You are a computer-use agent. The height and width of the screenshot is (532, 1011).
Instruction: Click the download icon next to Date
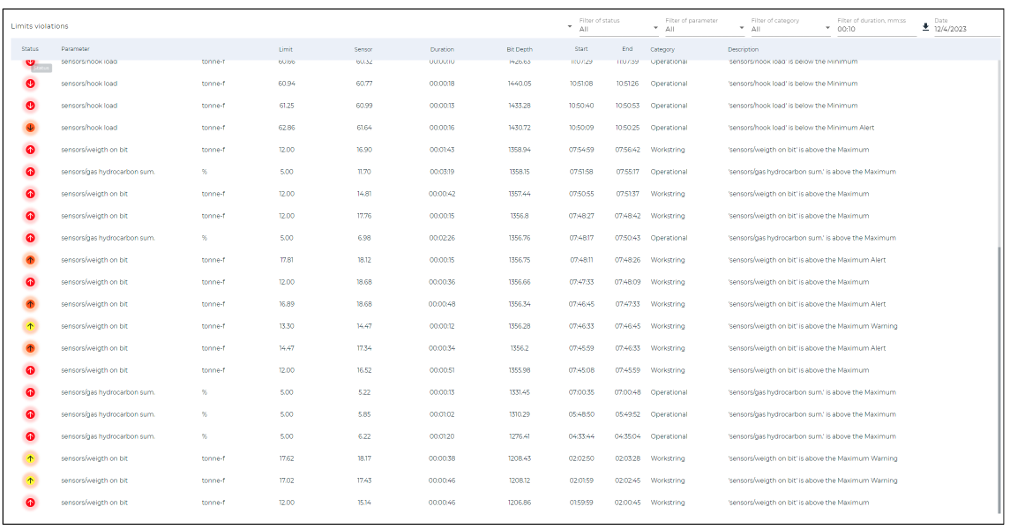[925, 27]
